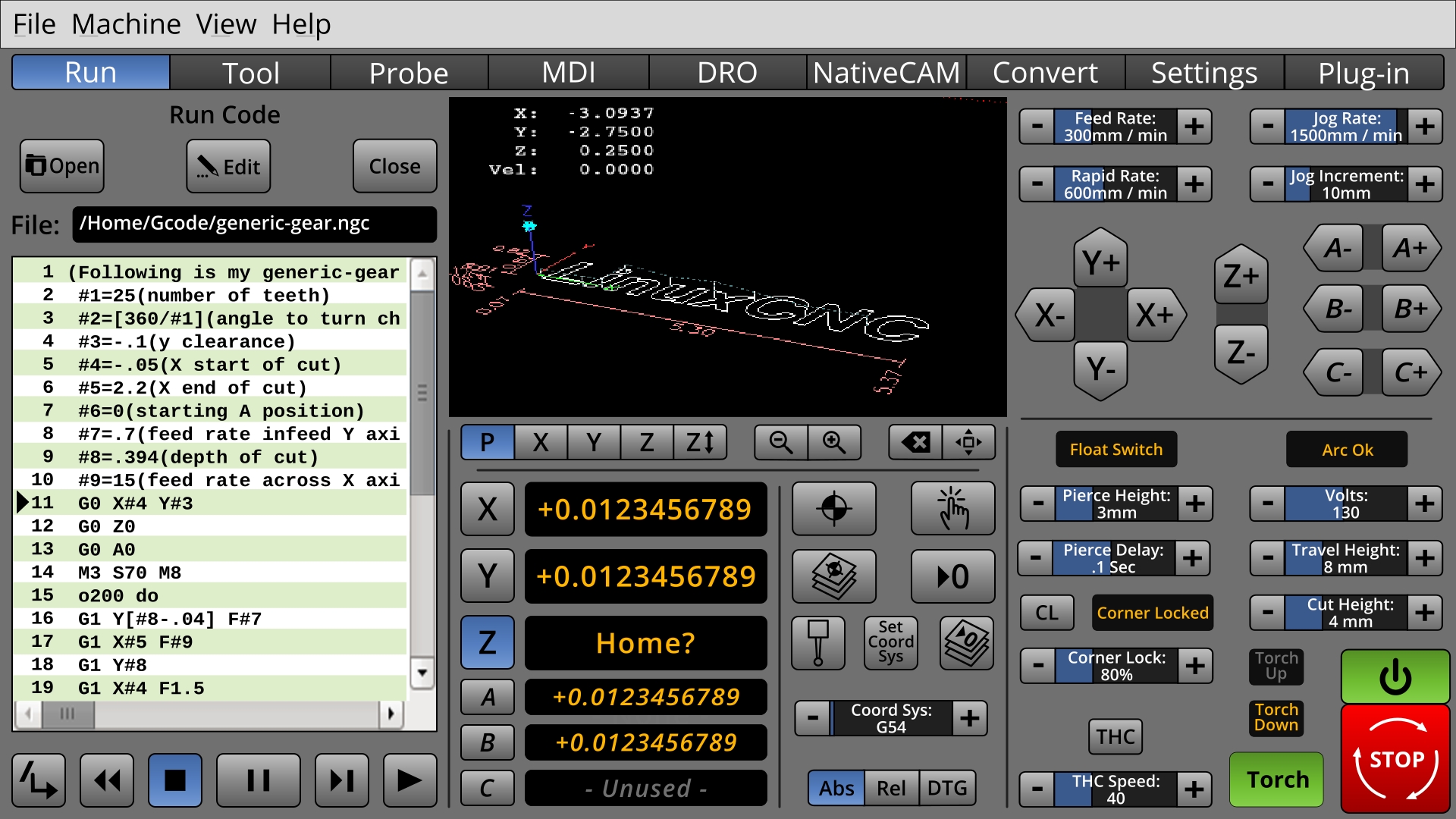
Task: Decrease the Pierce Height value
Action: [x=1038, y=504]
